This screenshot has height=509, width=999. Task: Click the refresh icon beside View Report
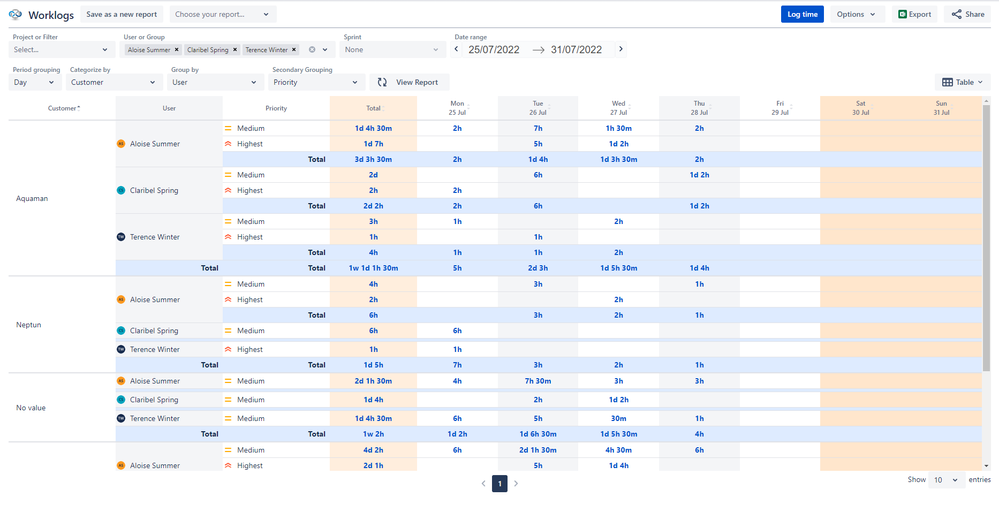[x=382, y=82]
